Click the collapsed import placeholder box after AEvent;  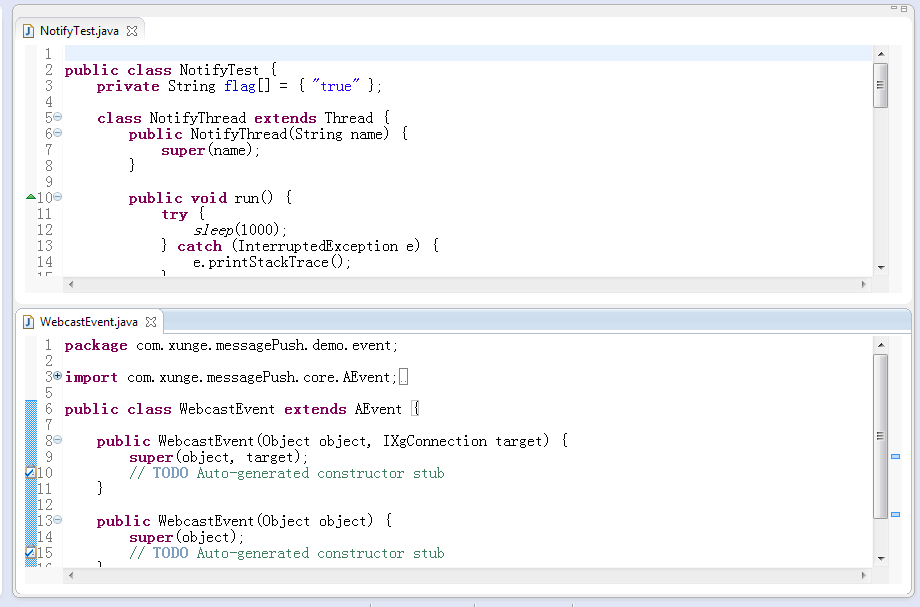click(404, 377)
